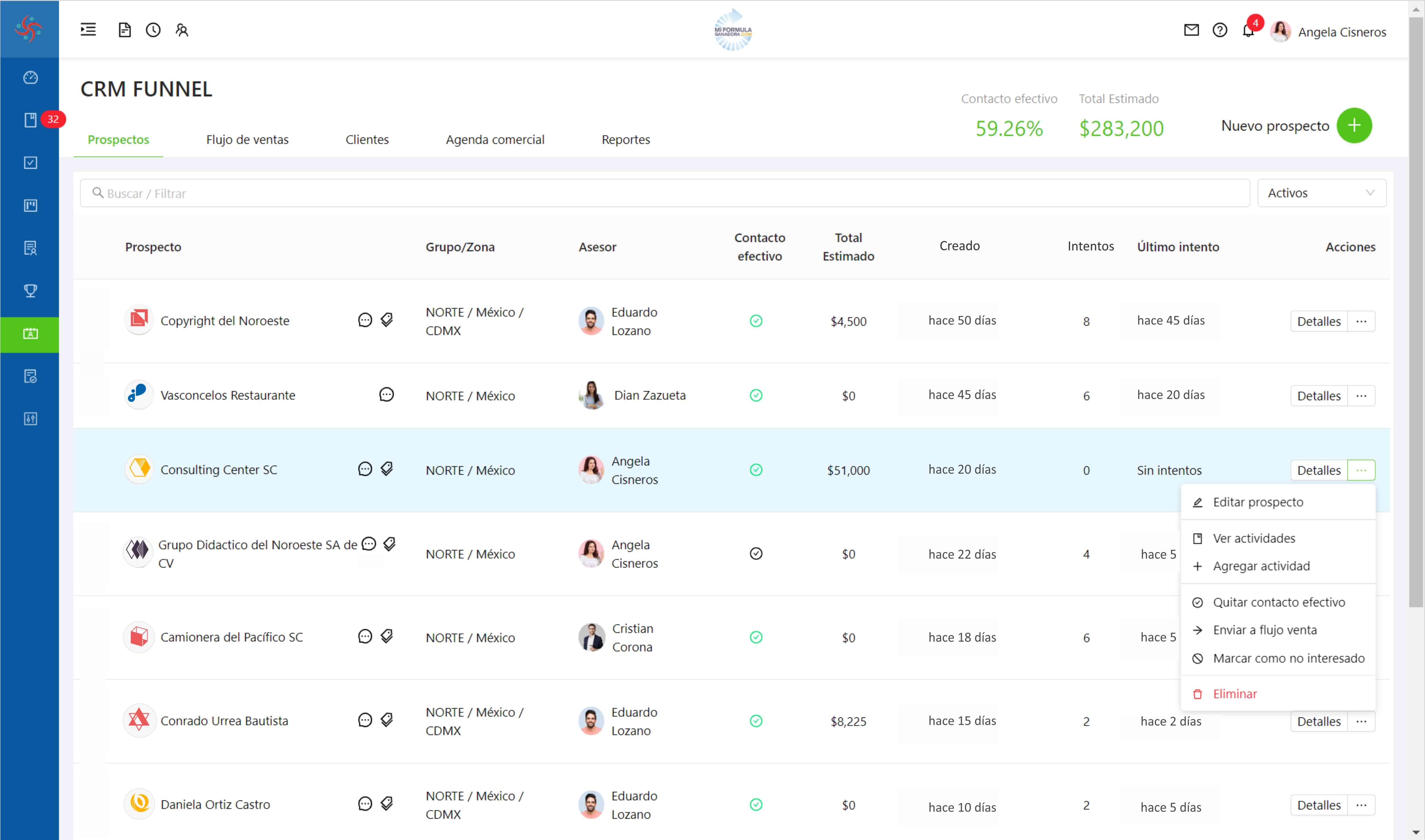This screenshot has width=1425, height=840.
Task: Open chat bubble for Camionera del Pacífico SC
Action: coord(365,637)
